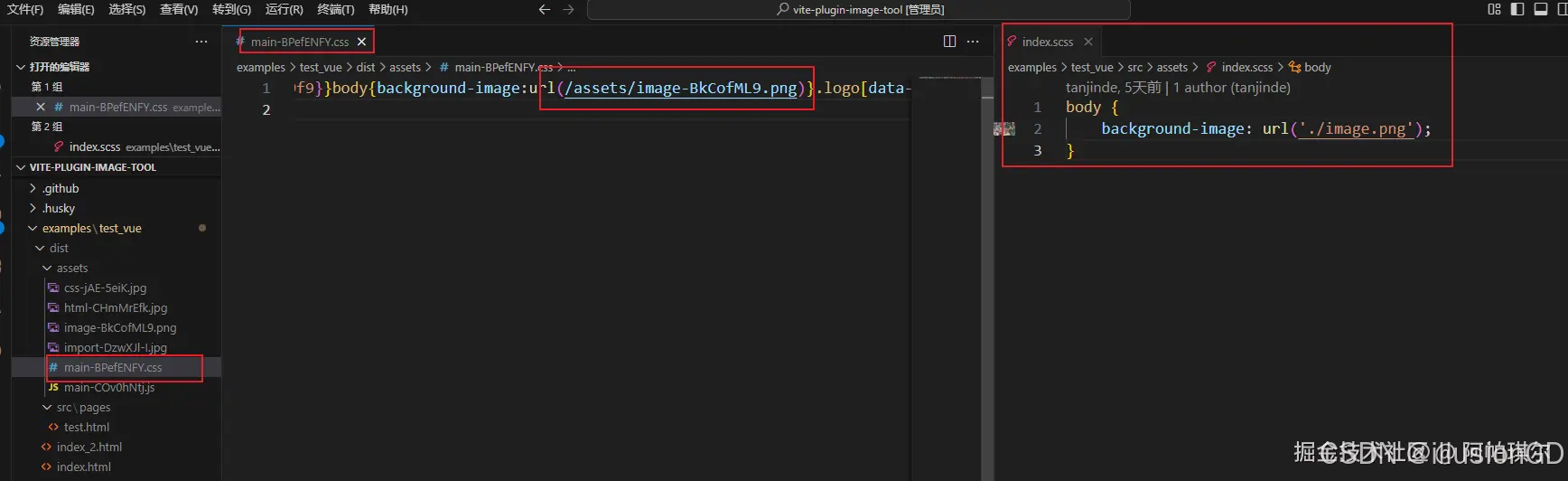Open explorer views and more actions menu
The image size is (1568, 481).
(x=201, y=42)
